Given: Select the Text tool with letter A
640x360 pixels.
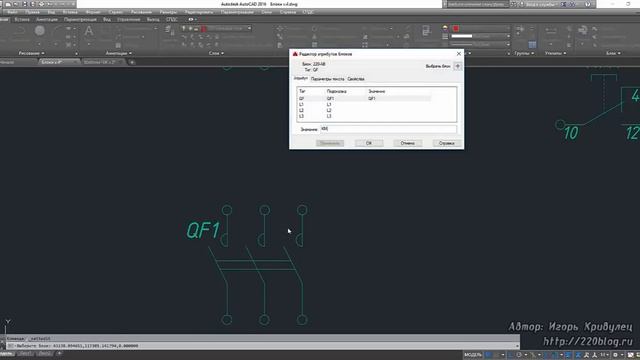Looking at the screenshot, I should [89, 31].
